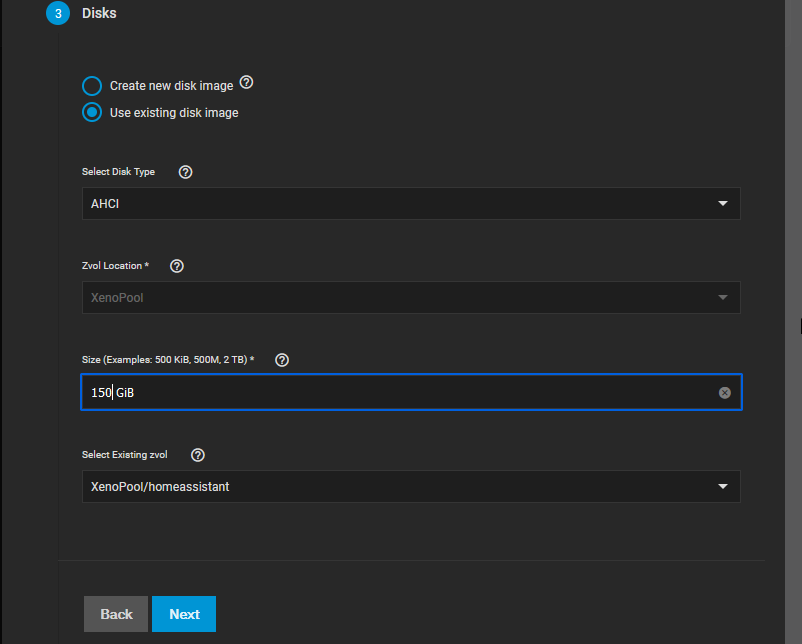
Task: Click the step 3 Disks circle icon
Action: click(58, 13)
